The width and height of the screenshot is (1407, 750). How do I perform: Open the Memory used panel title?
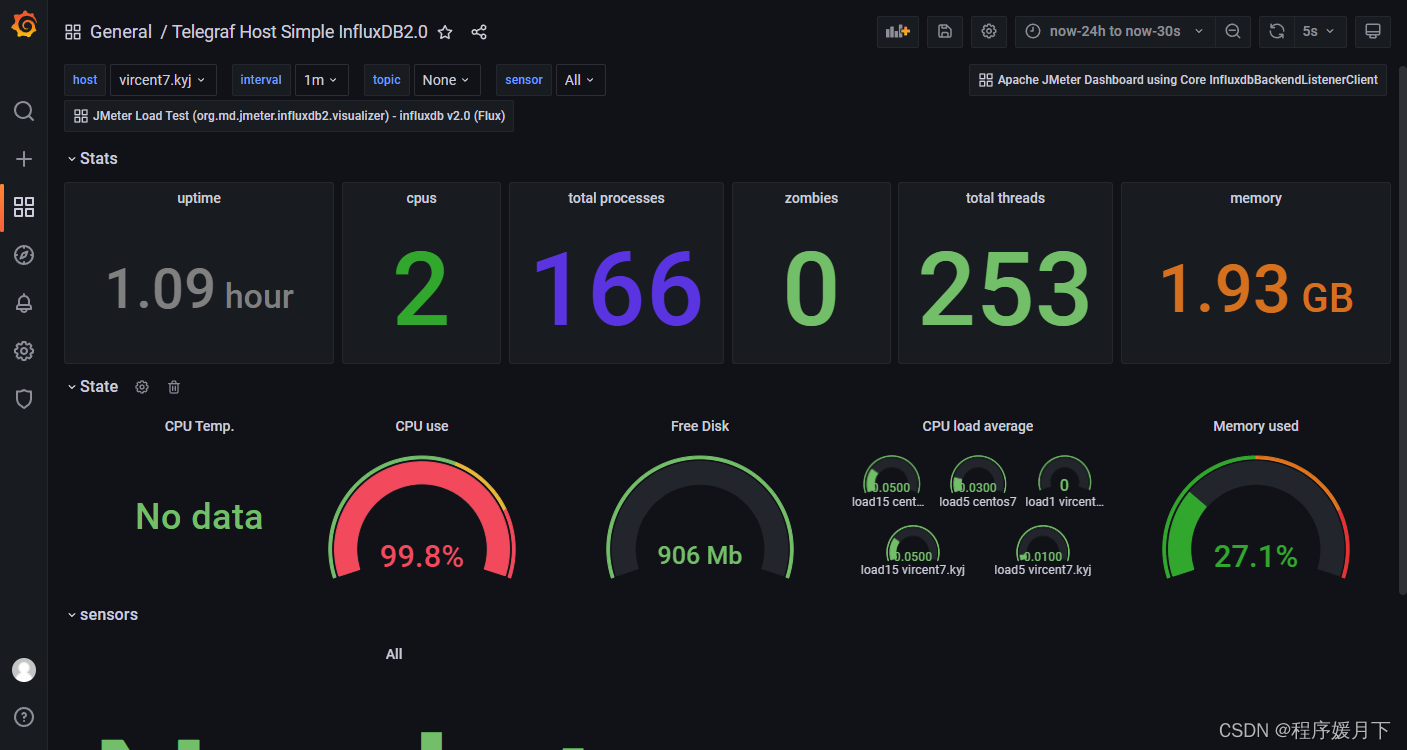tap(1256, 426)
